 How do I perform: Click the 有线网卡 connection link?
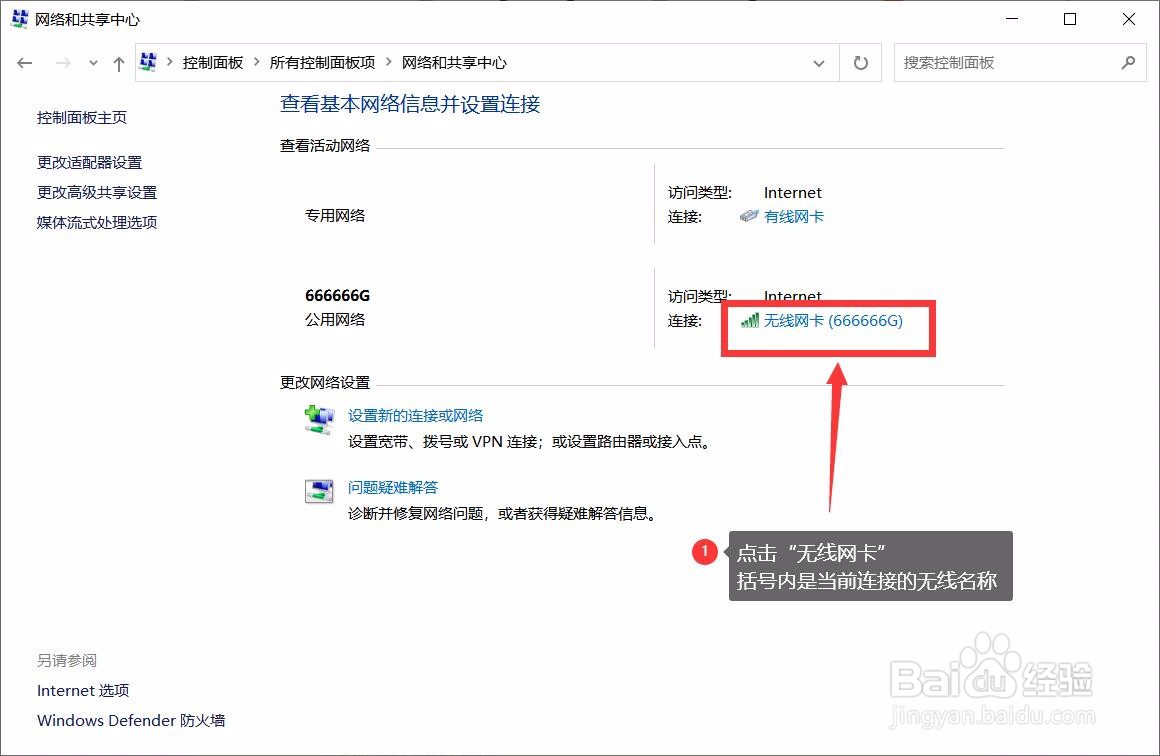click(x=793, y=216)
